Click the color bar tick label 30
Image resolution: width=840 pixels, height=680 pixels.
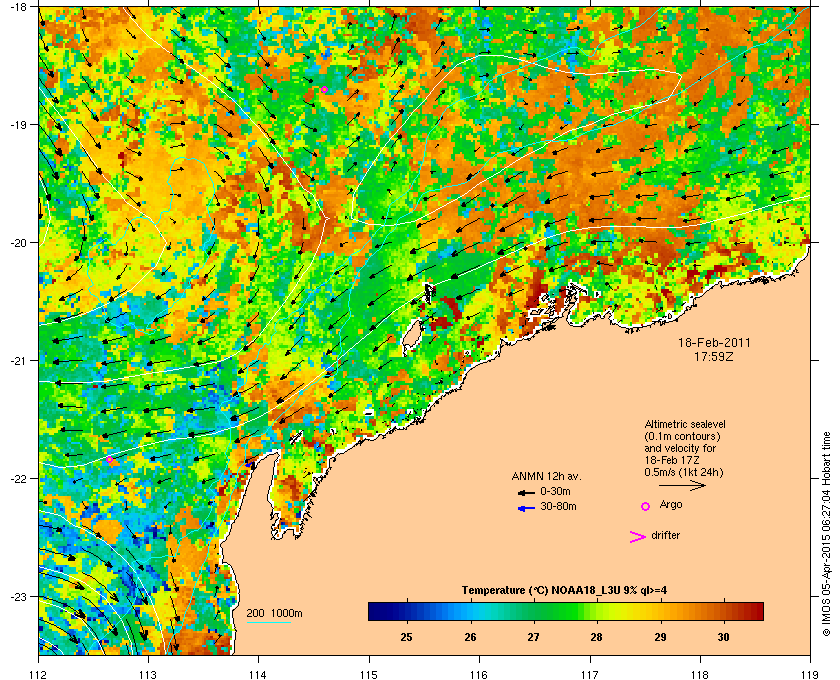pyautogui.click(x=723, y=637)
